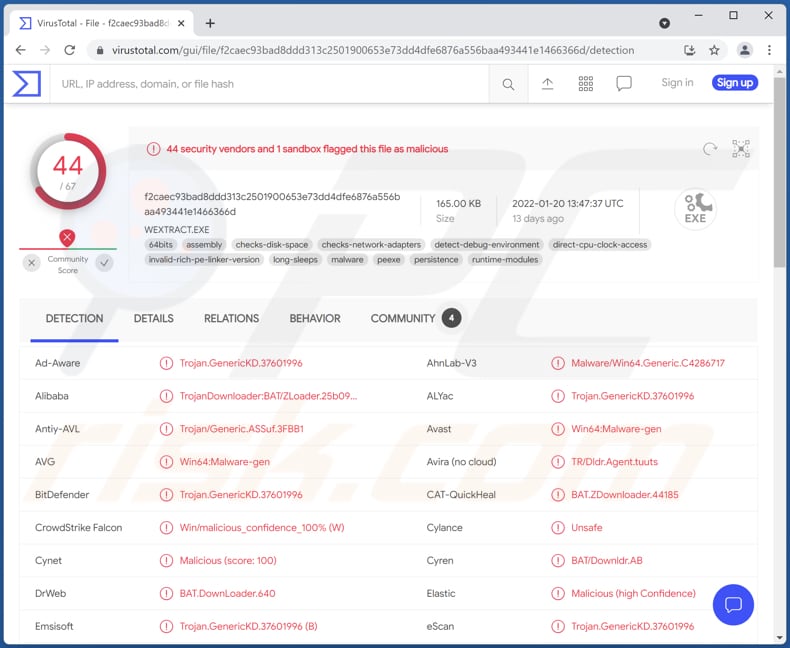Image resolution: width=790 pixels, height=648 pixels.
Task: Click the Cynet Malicious (score: 100) result
Action: (x=228, y=560)
